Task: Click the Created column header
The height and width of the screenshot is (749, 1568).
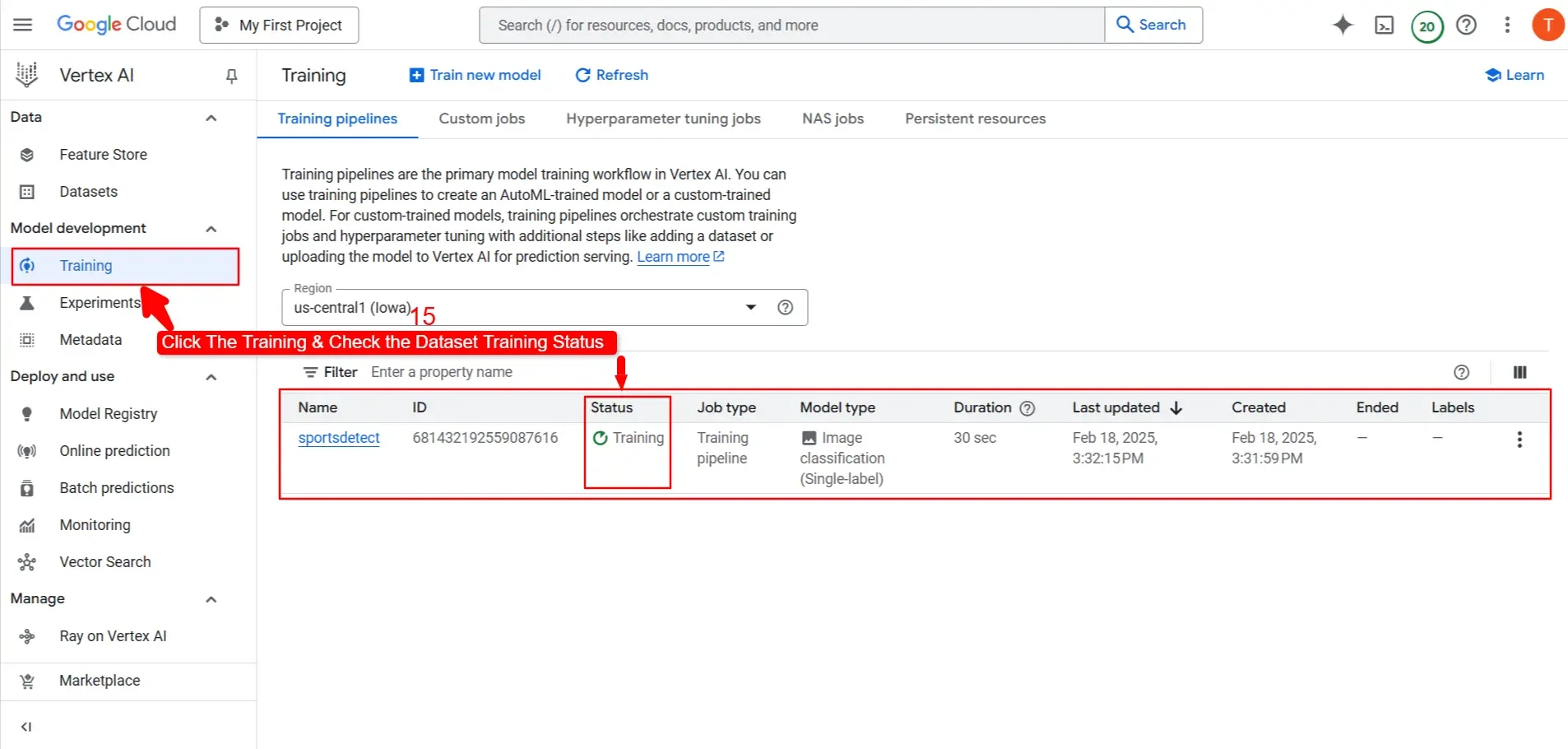Action: (1258, 407)
